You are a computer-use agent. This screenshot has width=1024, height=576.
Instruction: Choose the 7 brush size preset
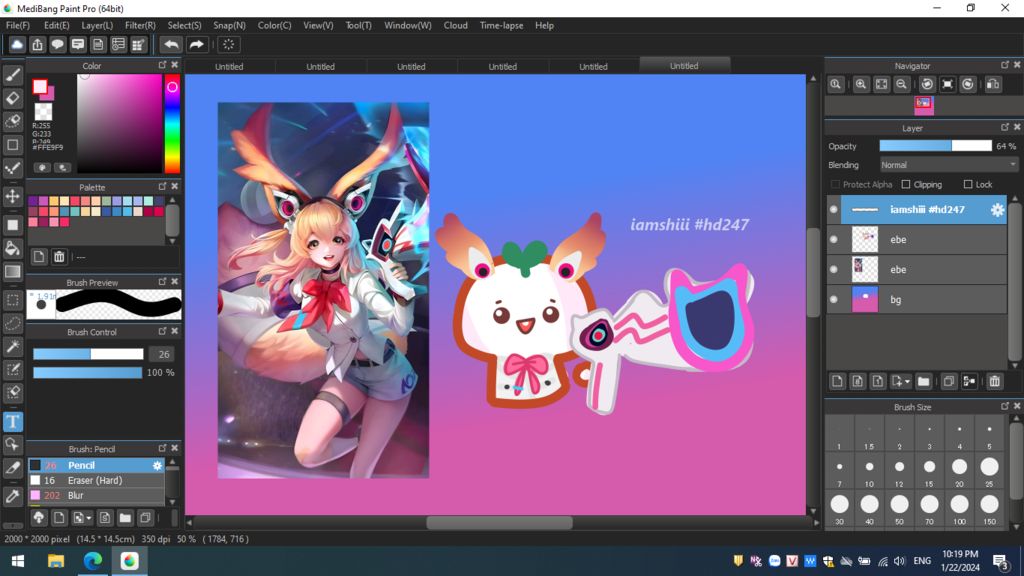pyautogui.click(x=839, y=470)
